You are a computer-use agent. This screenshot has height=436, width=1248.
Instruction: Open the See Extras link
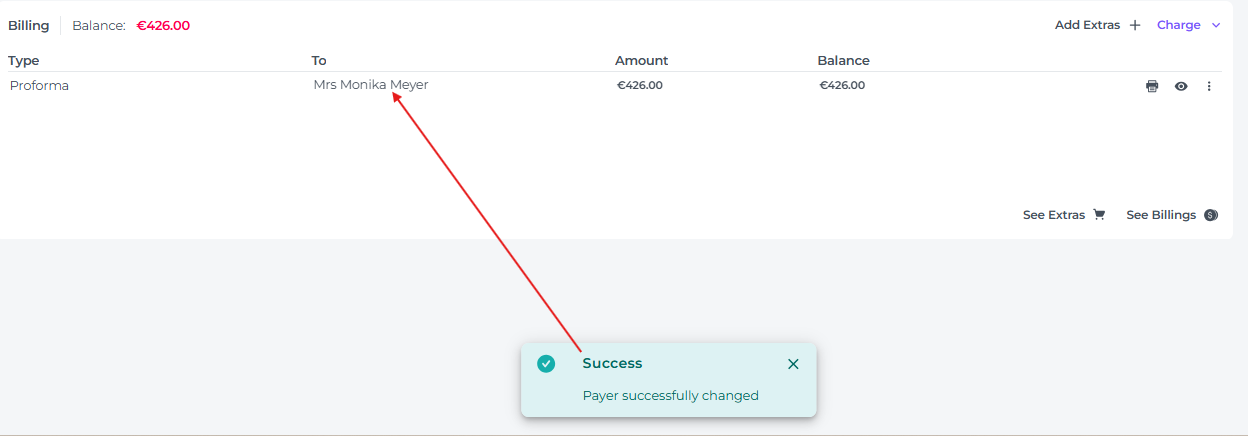coord(1053,215)
